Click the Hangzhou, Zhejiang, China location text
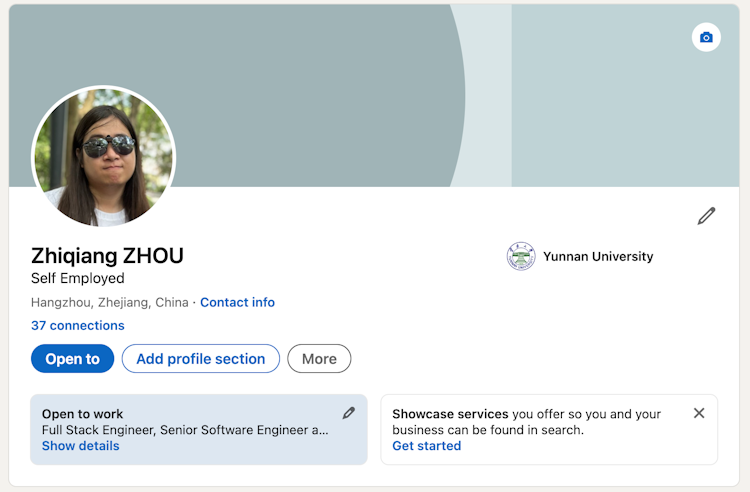The image size is (750, 492). [x=110, y=302]
